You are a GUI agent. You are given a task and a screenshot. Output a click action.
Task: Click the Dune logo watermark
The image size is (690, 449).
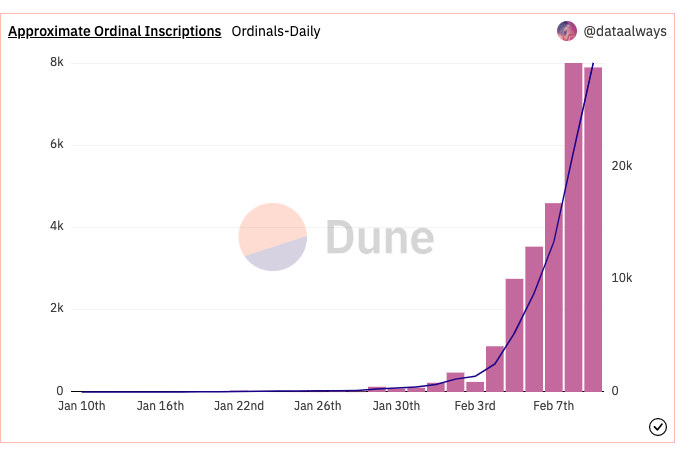(x=337, y=237)
